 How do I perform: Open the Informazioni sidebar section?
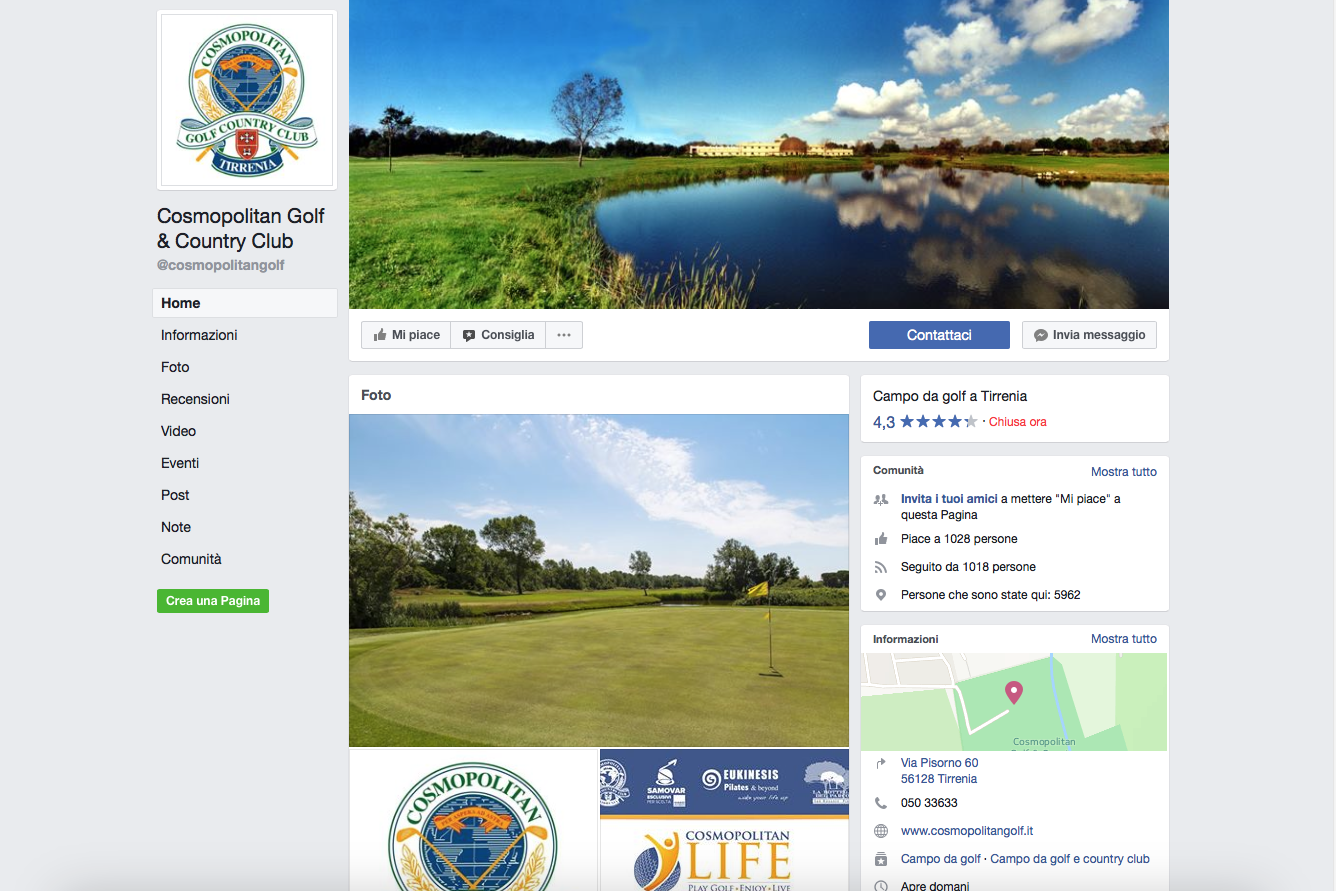[x=199, y=335]
